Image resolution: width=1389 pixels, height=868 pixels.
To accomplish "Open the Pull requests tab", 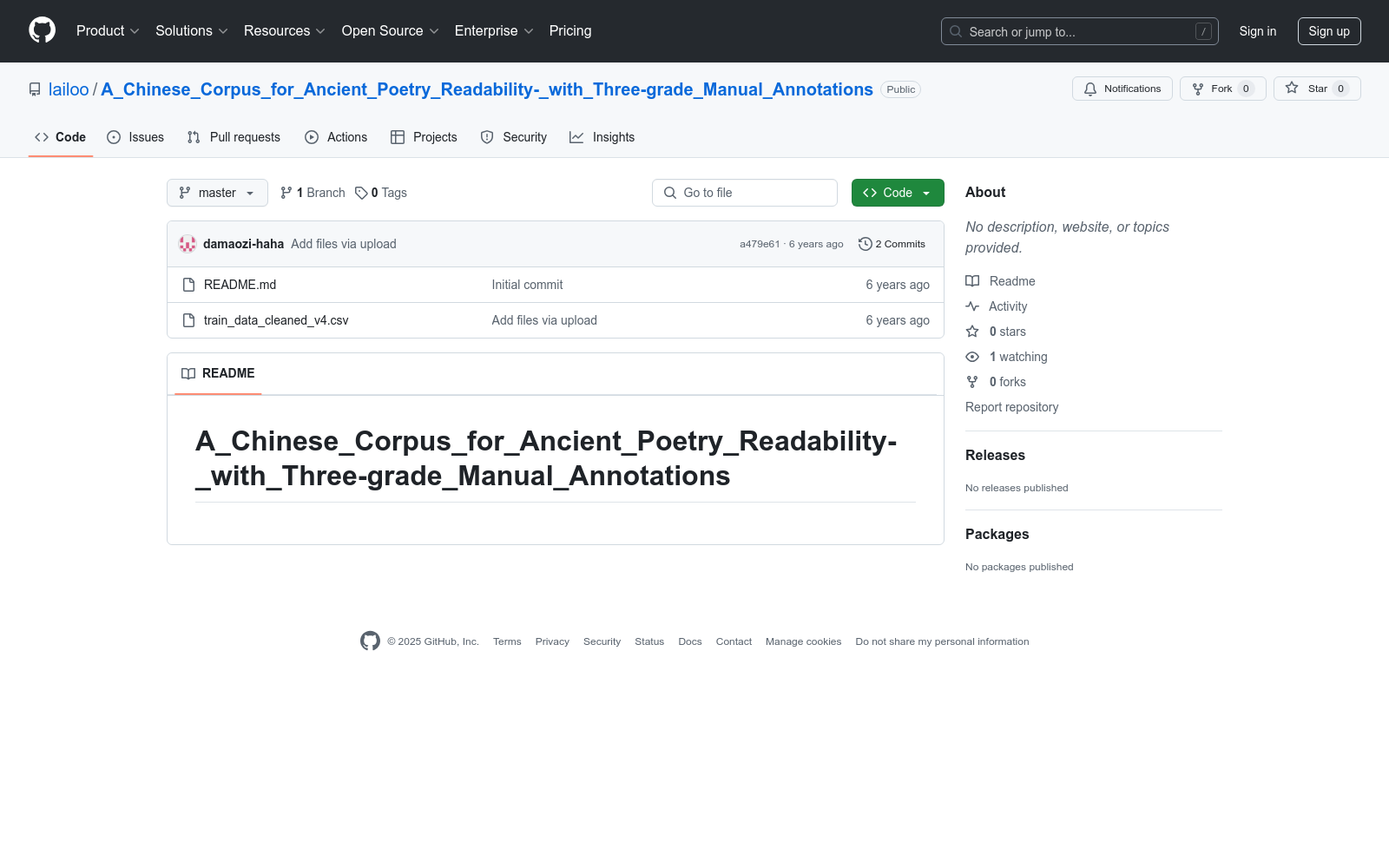I will tap(234, 137).
